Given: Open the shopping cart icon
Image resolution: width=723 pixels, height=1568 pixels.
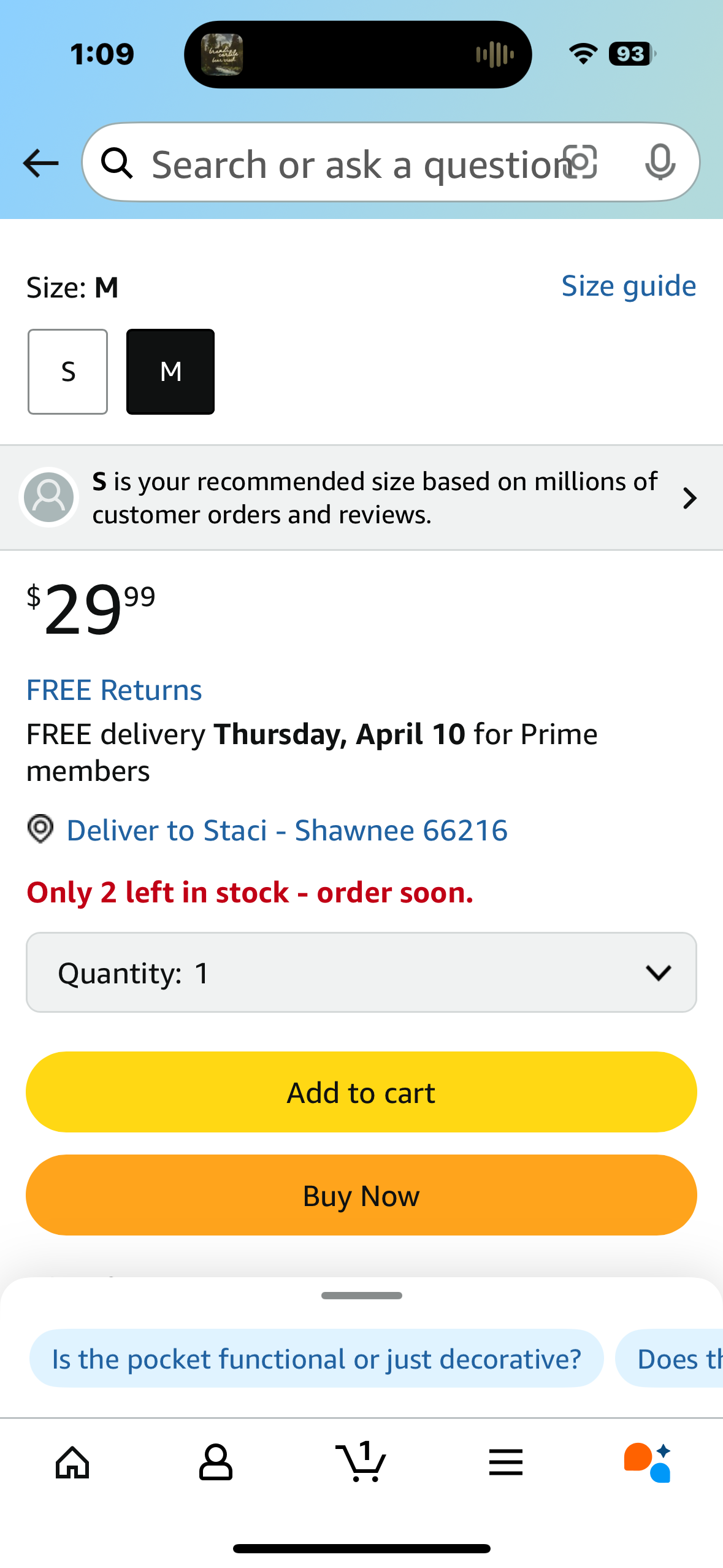Looking at the screenshot, I should pos(361,1461).
